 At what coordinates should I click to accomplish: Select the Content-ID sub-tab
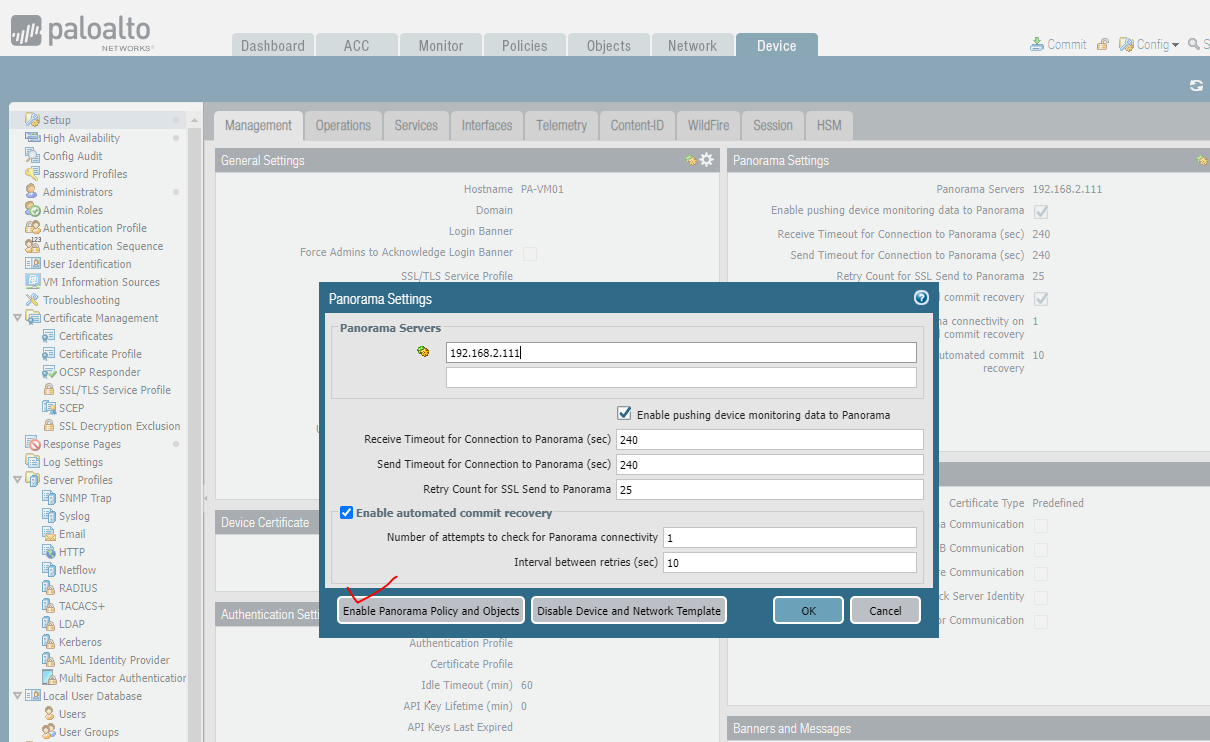(637, 126)
